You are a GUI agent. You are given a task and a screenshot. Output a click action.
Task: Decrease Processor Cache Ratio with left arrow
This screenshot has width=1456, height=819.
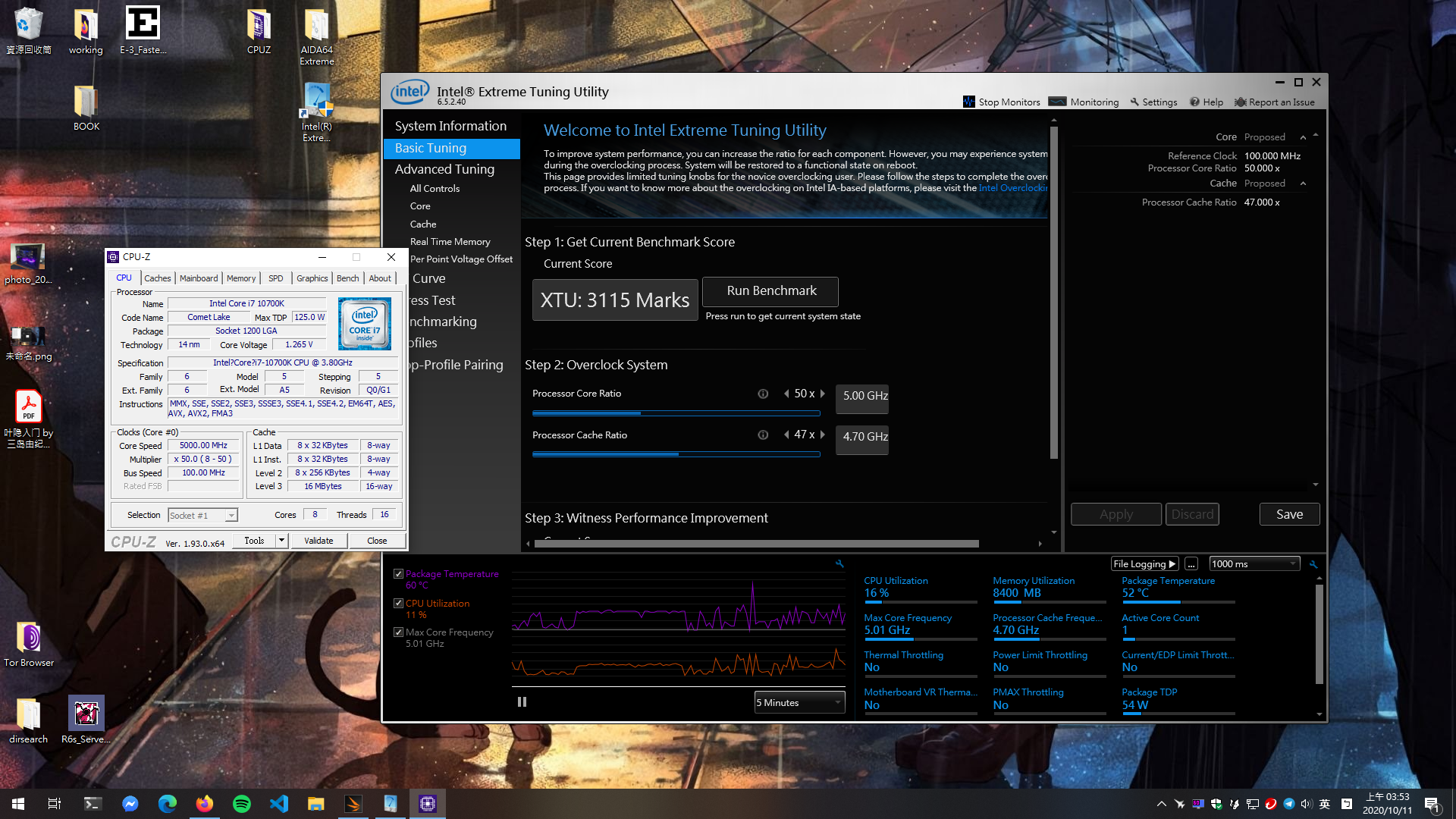tap(786, 435)
